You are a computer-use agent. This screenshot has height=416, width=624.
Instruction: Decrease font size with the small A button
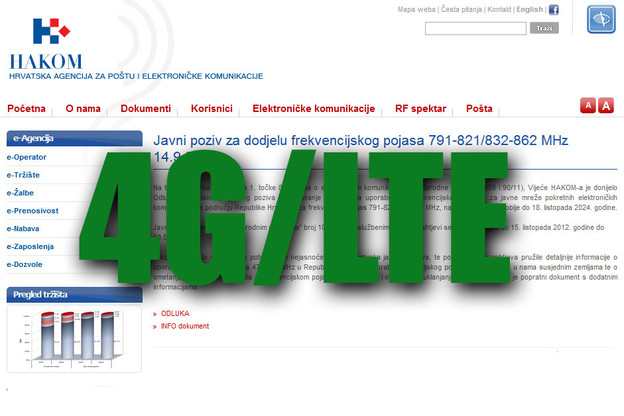(x=589, y=106)
